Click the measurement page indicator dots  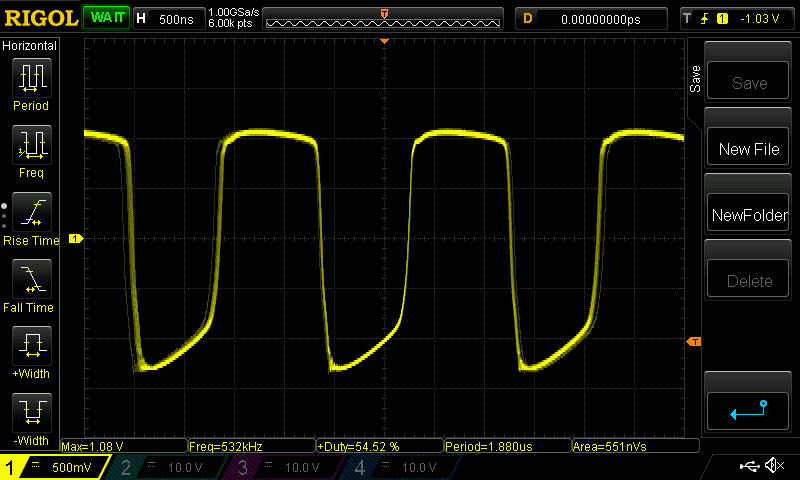coord(4,215)
